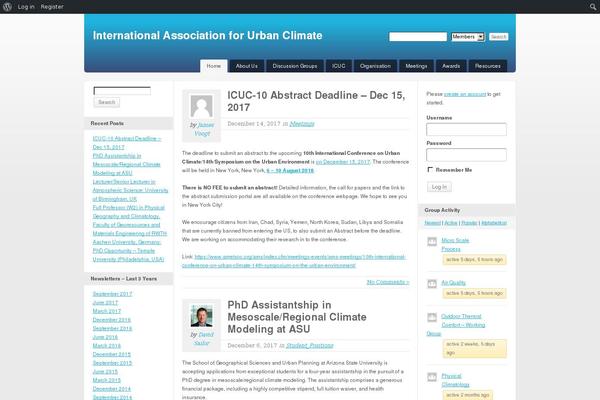Viewport: 600px width, 400px height.
Task: Open the June 2017 newsletter
Action: [105, 302]
